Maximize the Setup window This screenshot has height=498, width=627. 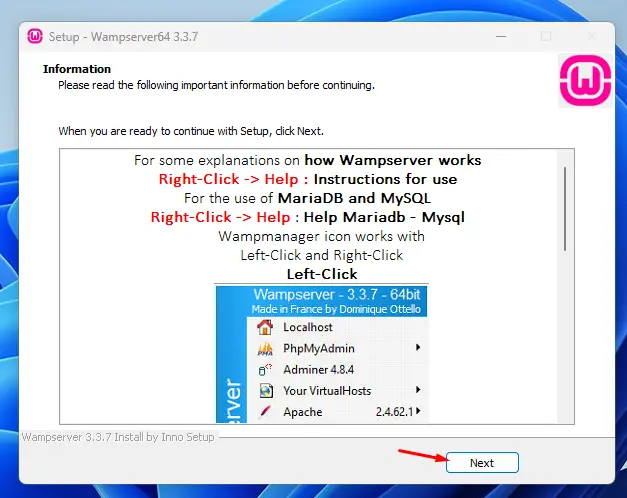point(546,36)
